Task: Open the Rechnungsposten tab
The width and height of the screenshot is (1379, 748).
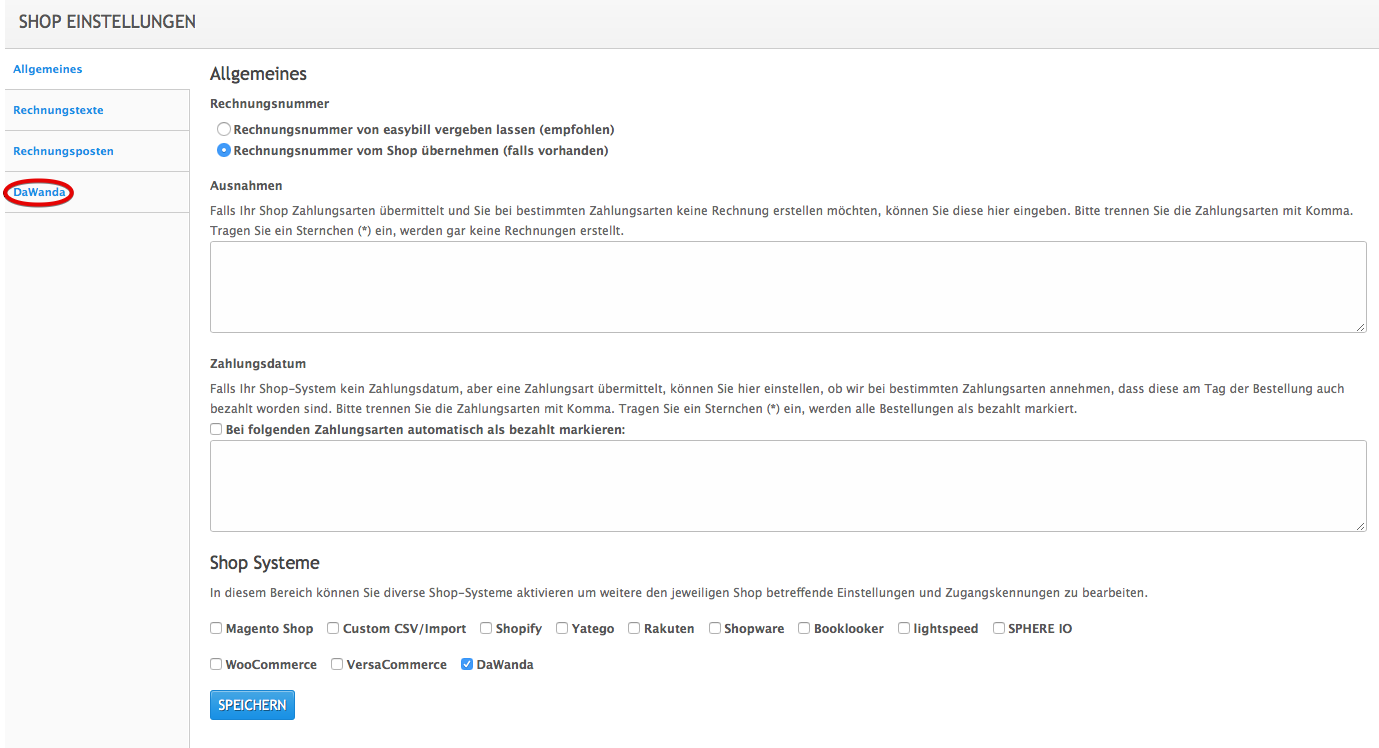Action: [63, 151]
